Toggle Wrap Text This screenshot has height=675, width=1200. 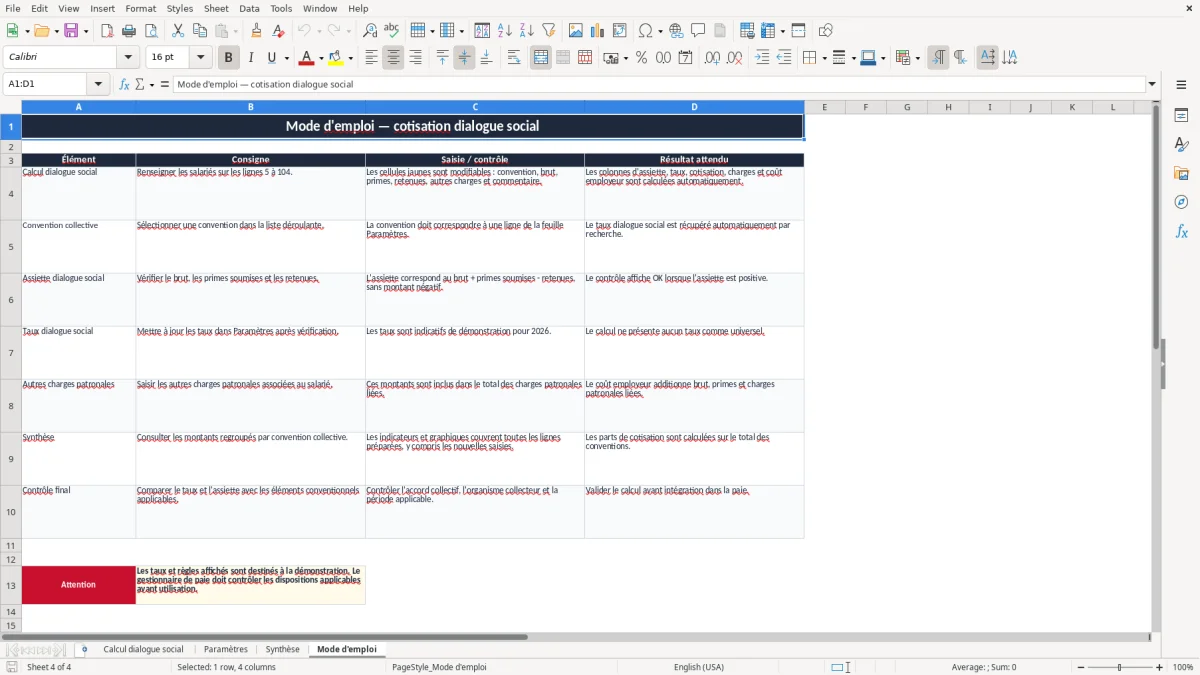(514, 58)
